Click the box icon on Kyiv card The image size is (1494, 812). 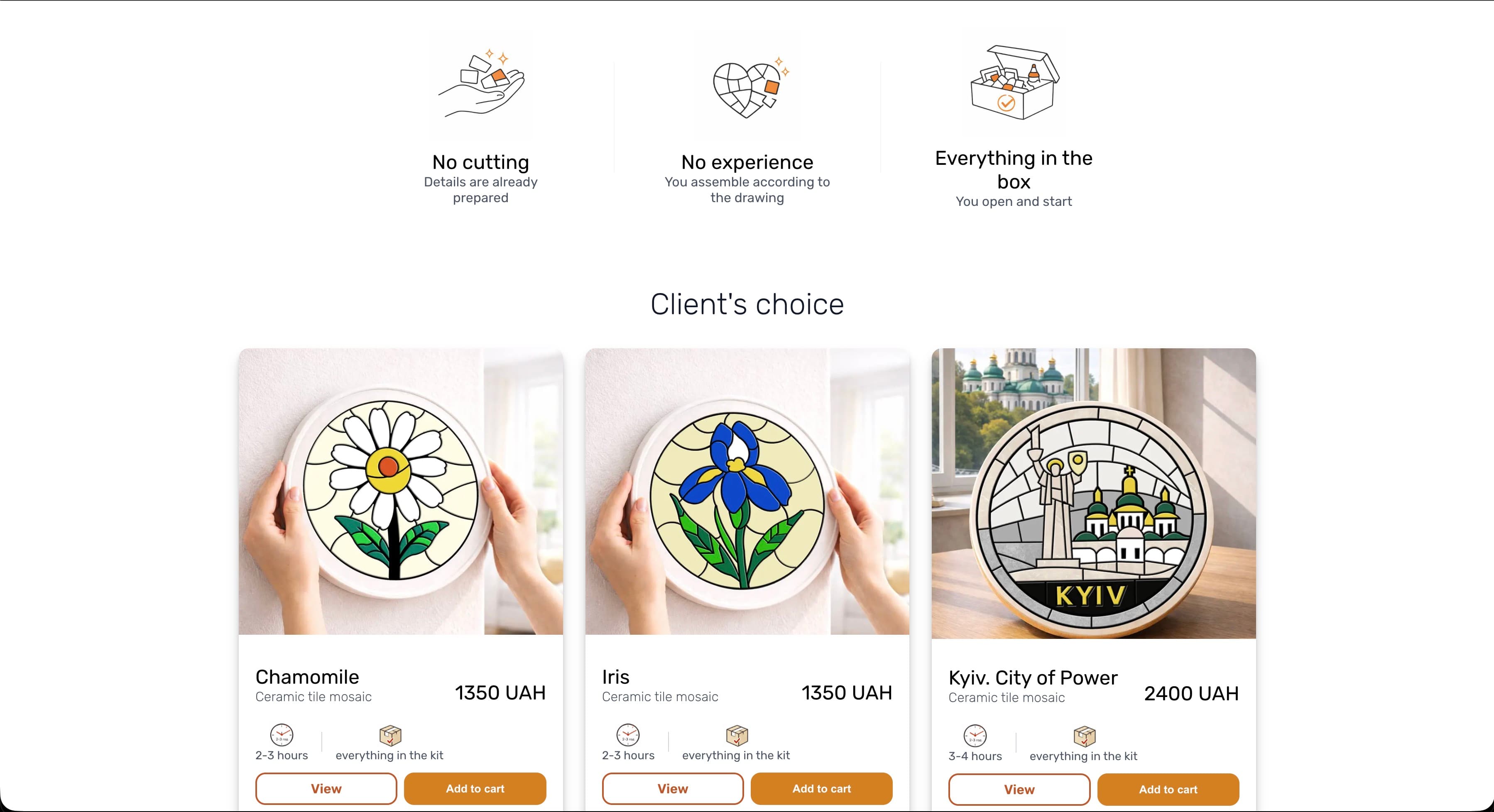(x=1084, y=736)
